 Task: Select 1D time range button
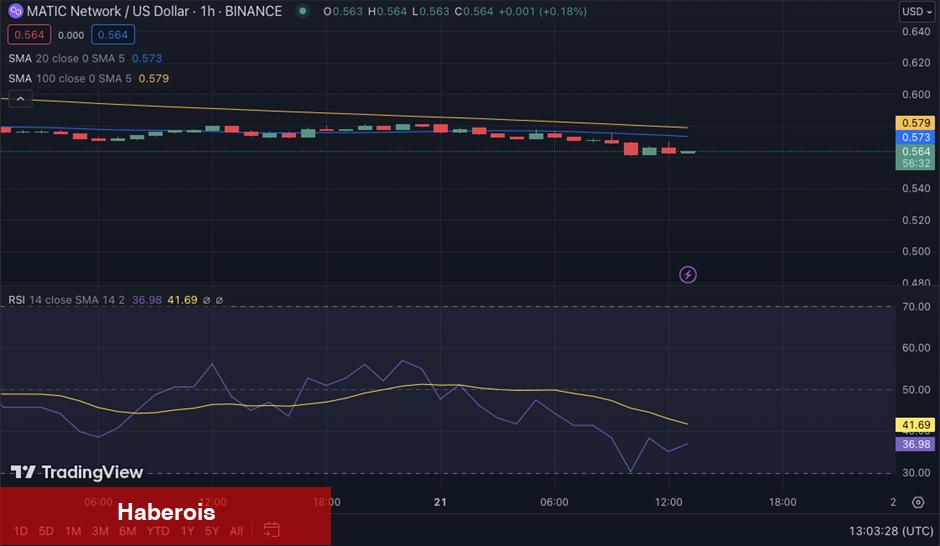20,531
